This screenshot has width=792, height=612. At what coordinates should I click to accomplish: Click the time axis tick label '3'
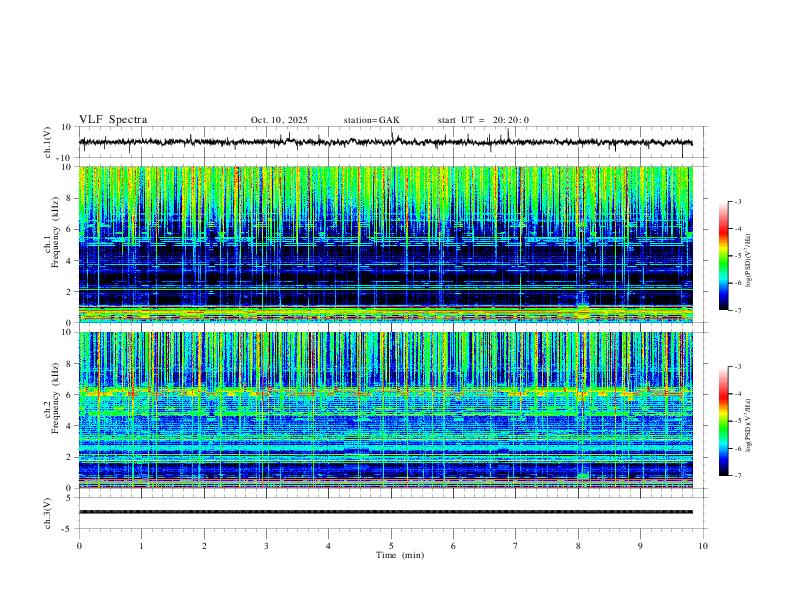coord(266,546)
